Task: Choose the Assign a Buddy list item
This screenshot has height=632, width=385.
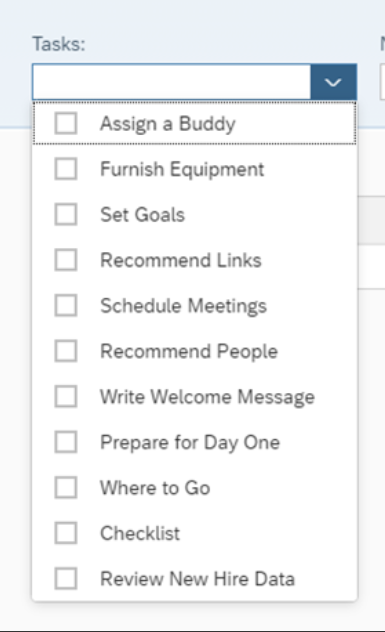Action: coord(194,123)
